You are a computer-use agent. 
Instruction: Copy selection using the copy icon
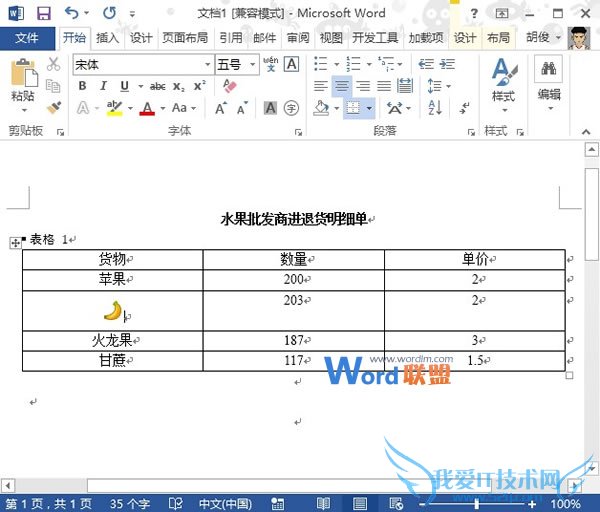(x=53, y=86)
